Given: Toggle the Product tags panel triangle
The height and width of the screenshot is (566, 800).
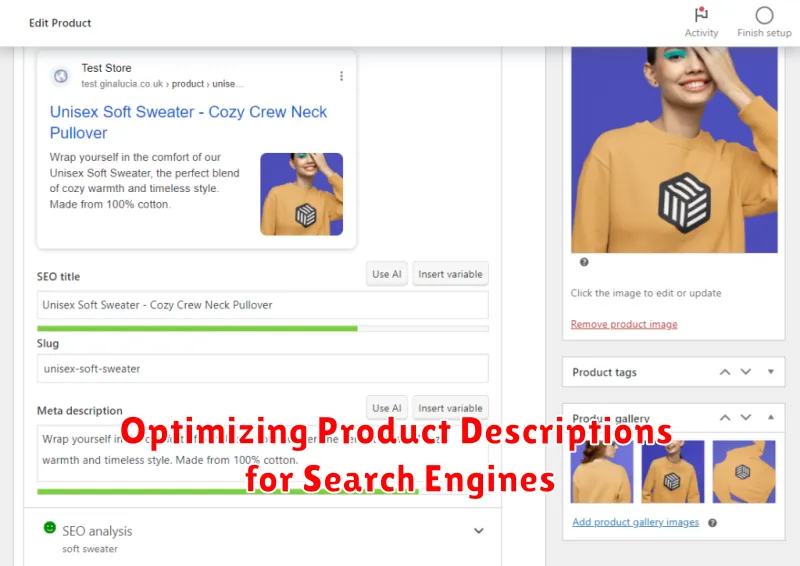Looking at the screenshot, I should 771,372.
